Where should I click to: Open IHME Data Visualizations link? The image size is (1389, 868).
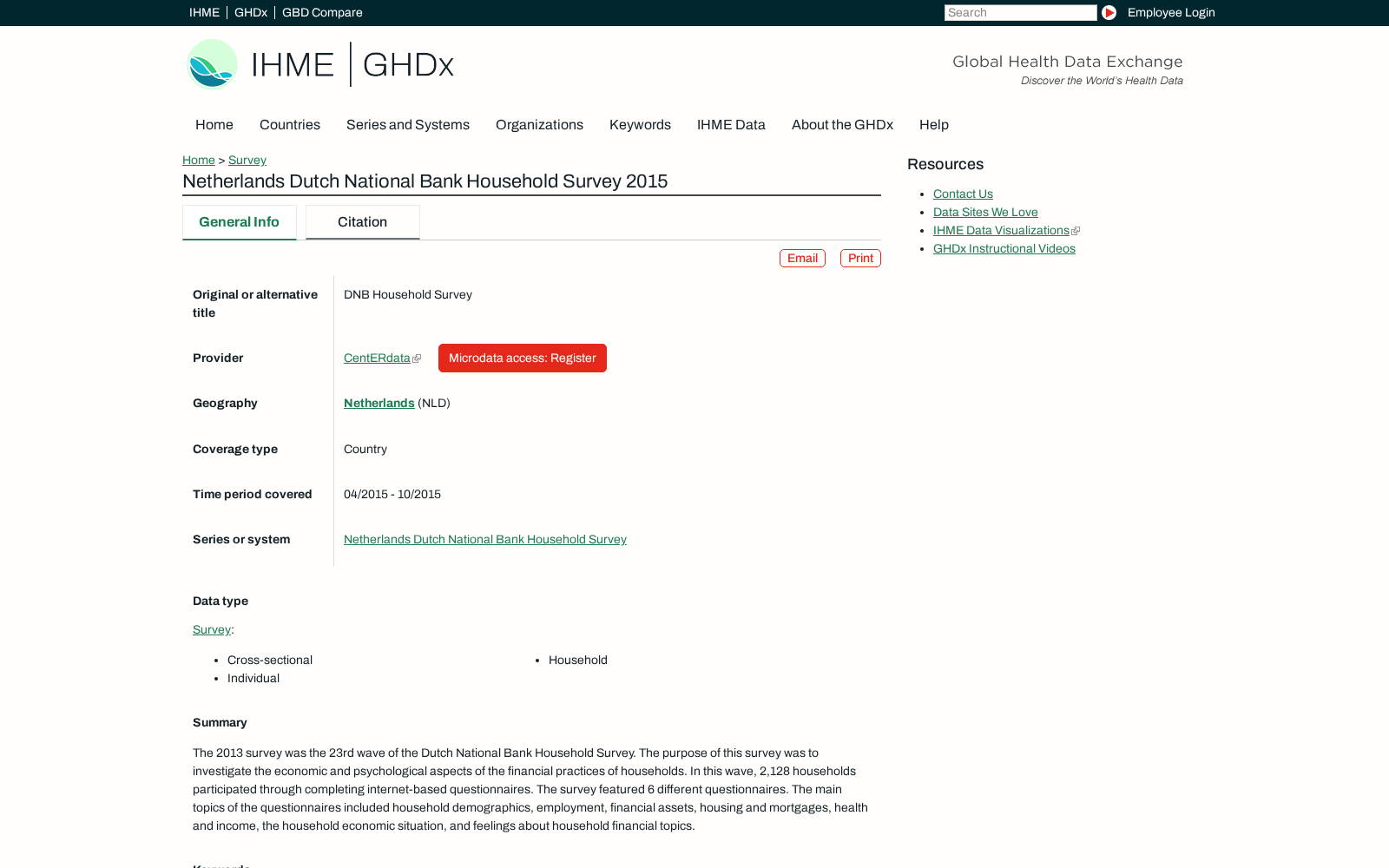point(1001,231)
